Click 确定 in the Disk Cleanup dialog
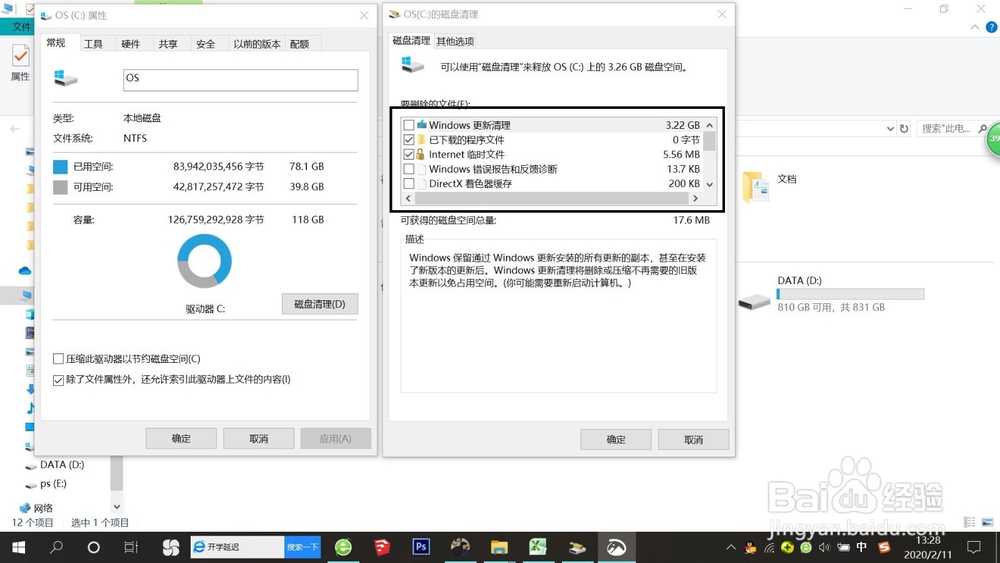The width and height of the screenshot is (1000, 563). pos(615,439)
